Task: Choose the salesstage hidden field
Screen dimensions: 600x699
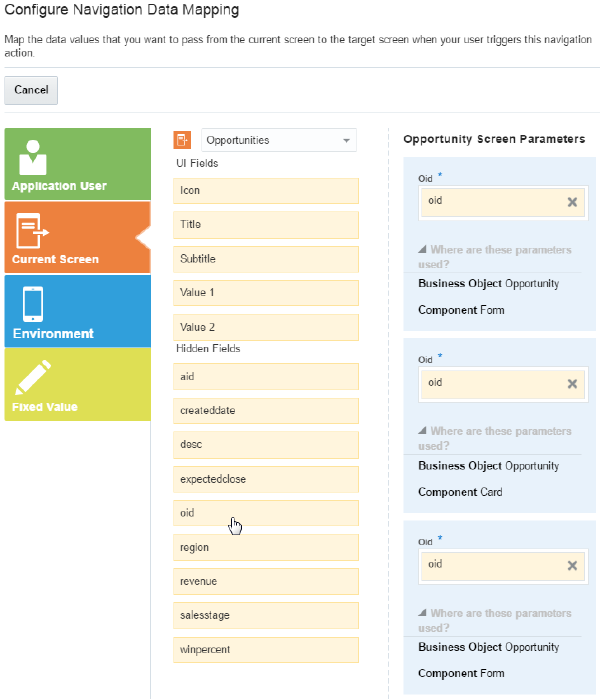Action: (265, 615)
